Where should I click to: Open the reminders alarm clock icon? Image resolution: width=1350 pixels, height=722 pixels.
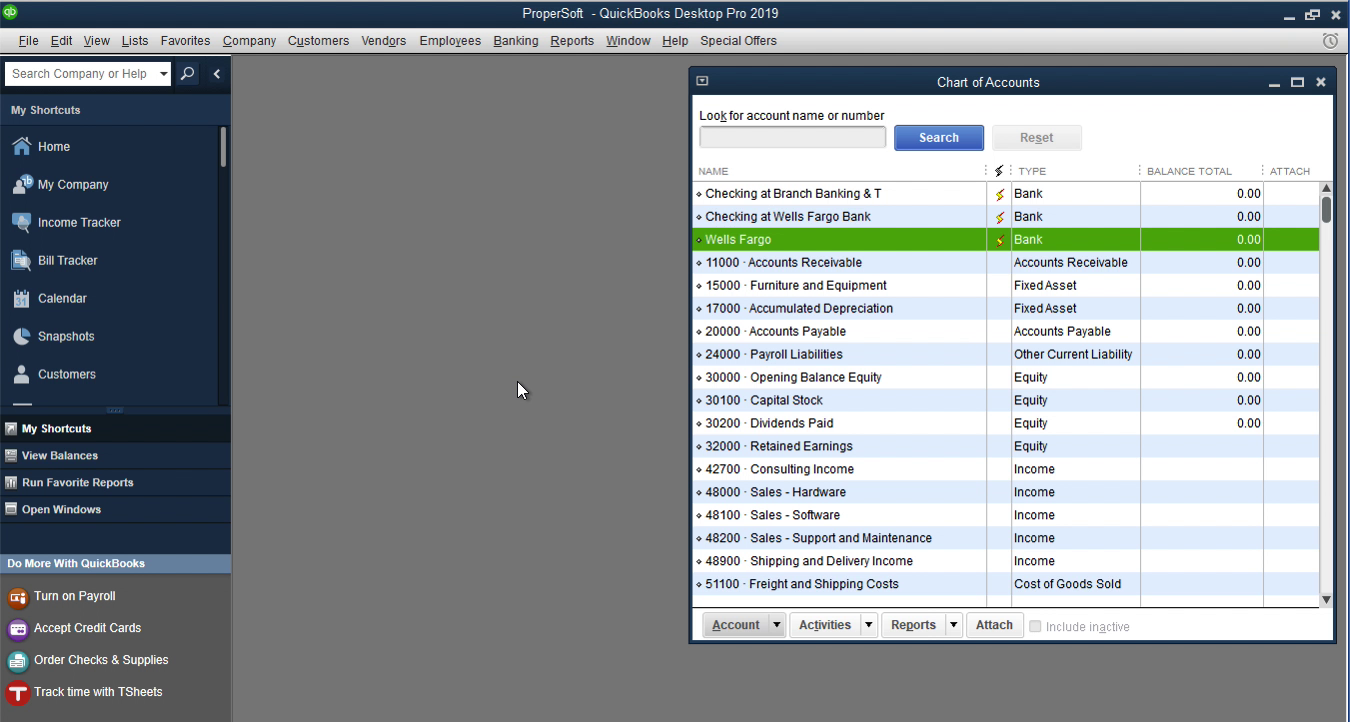coord(1330,41)
